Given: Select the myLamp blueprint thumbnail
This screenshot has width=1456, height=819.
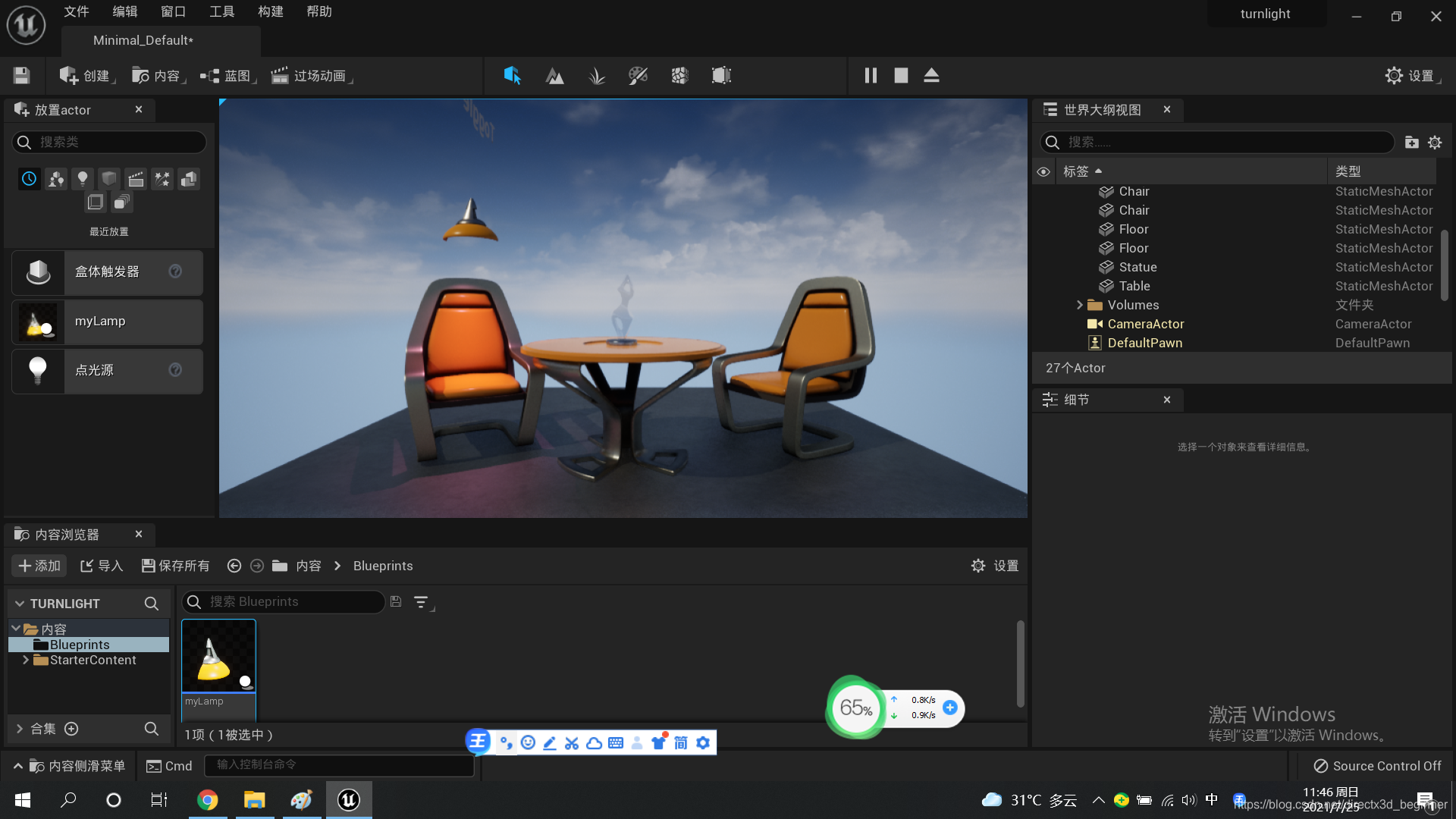Looking at the screenshot, I should [218, 657].
